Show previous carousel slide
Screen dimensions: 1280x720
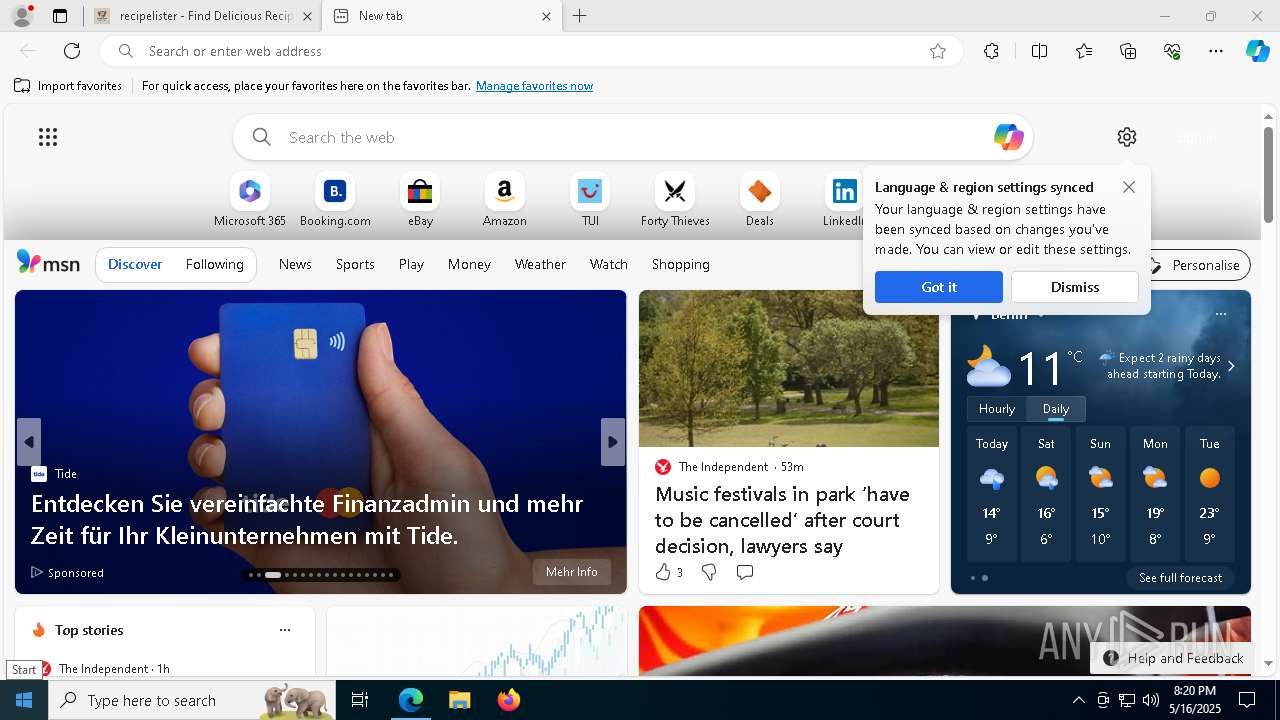(29, 442)
